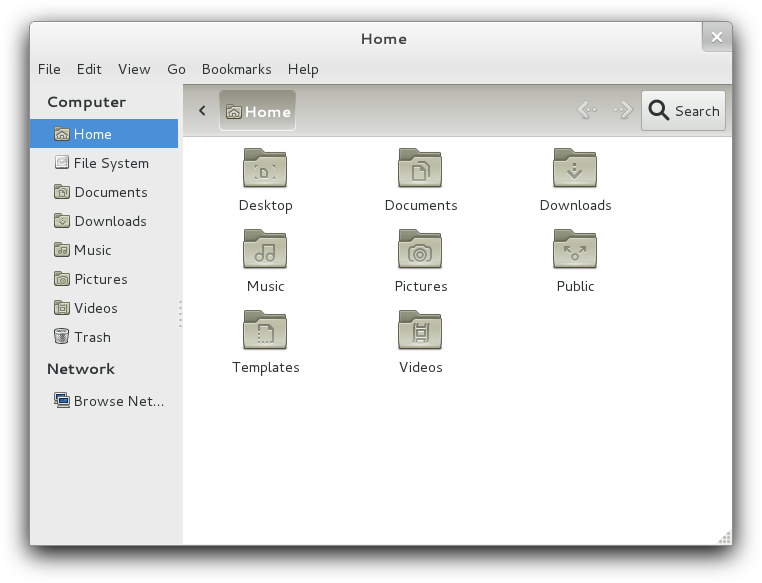The width and height of the screenshot is (762, 583).
Task: Open the Music folder in the main view
Action: [x=265, y=249]
